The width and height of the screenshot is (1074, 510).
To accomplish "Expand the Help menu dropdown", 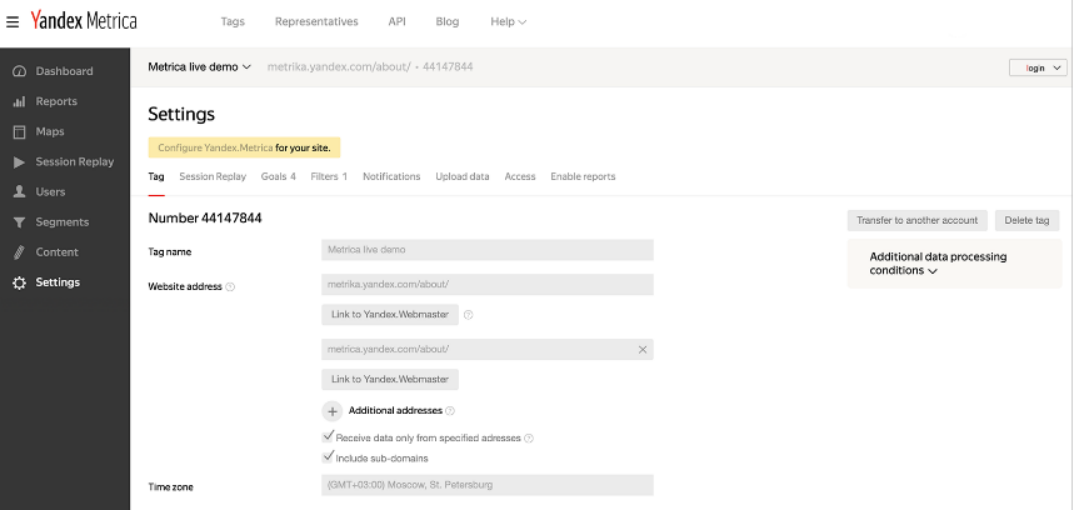I will 509,23.
